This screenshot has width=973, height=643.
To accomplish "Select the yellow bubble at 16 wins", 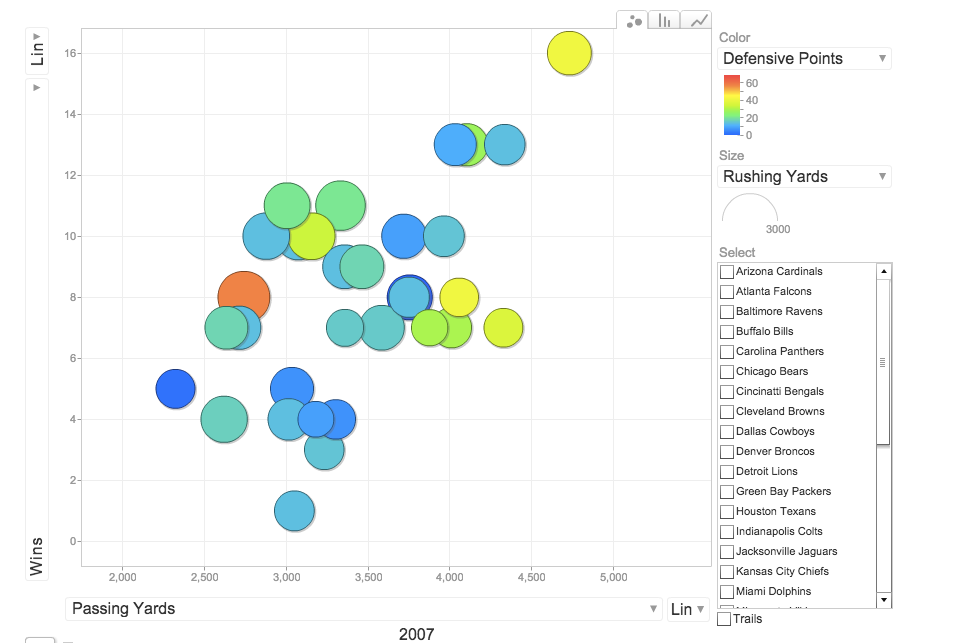I will point(569,53).
